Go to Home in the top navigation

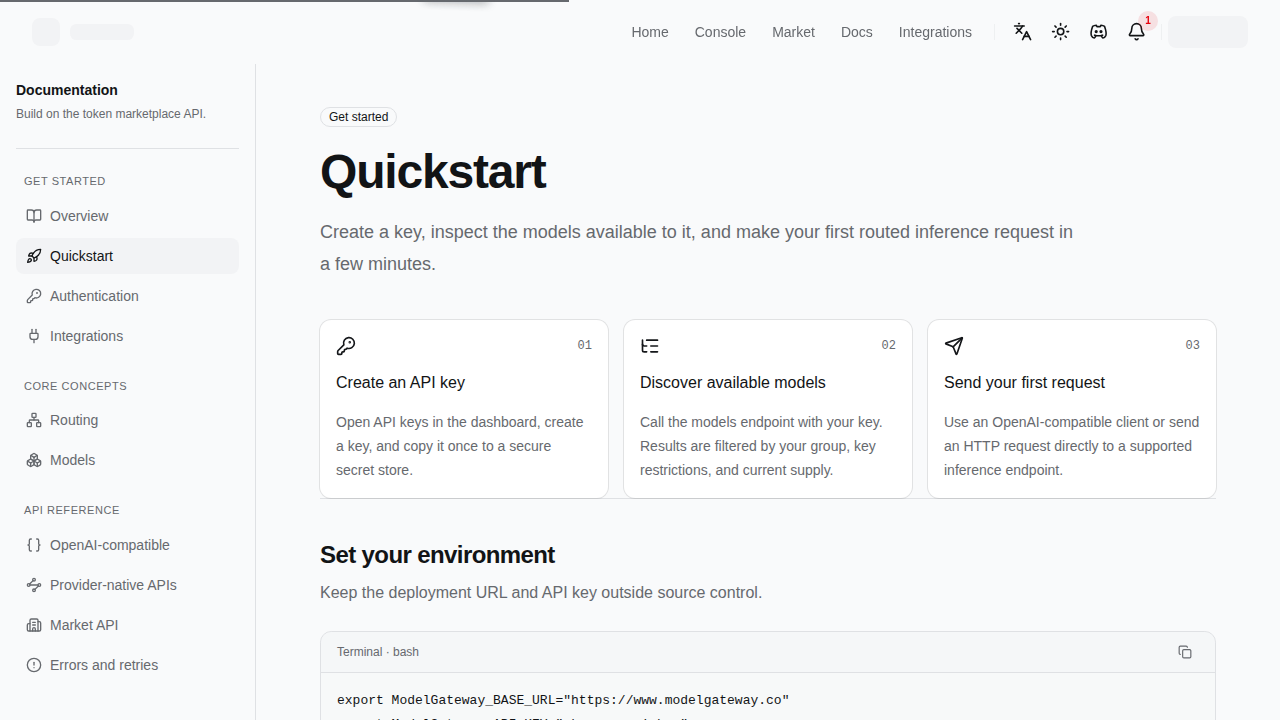[x=650, y=32]
